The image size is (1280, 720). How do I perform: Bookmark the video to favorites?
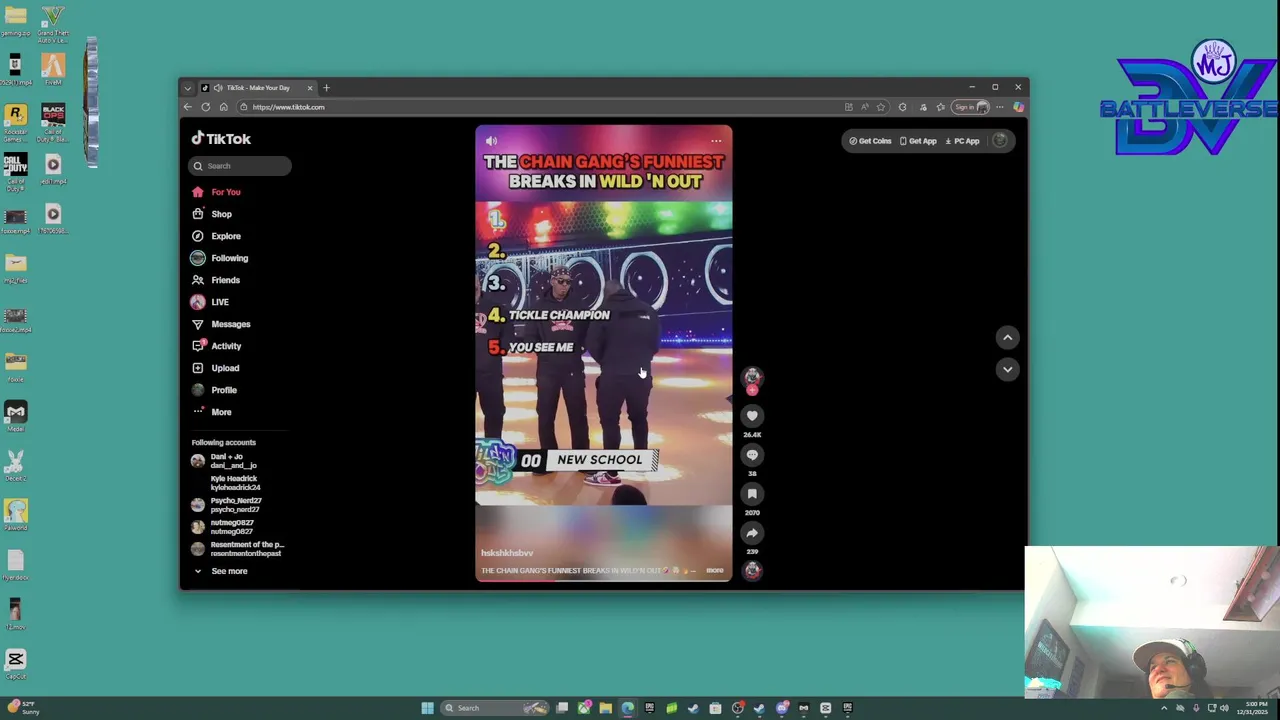(752, 494)
